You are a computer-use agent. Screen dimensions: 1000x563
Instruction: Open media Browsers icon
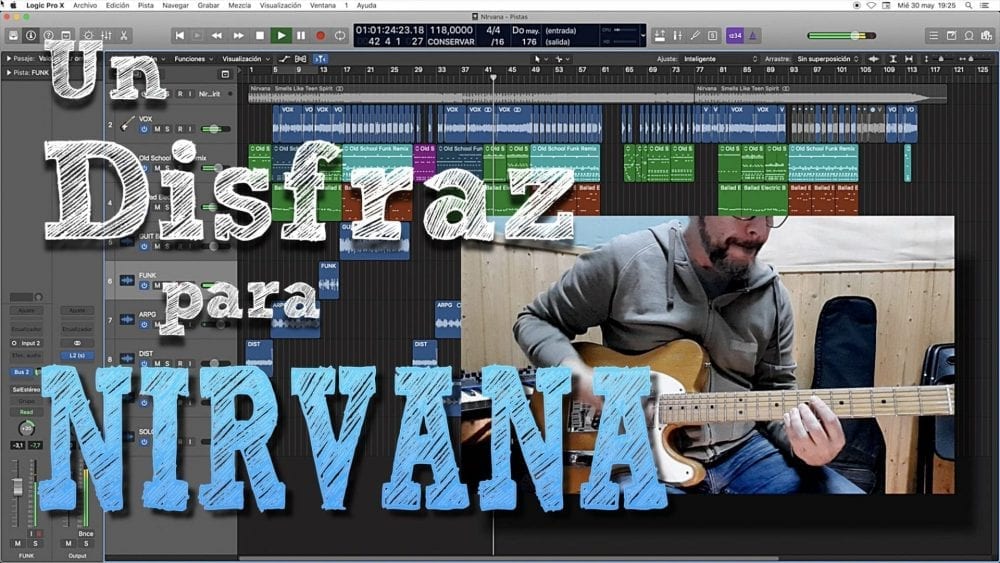(987, 36)
